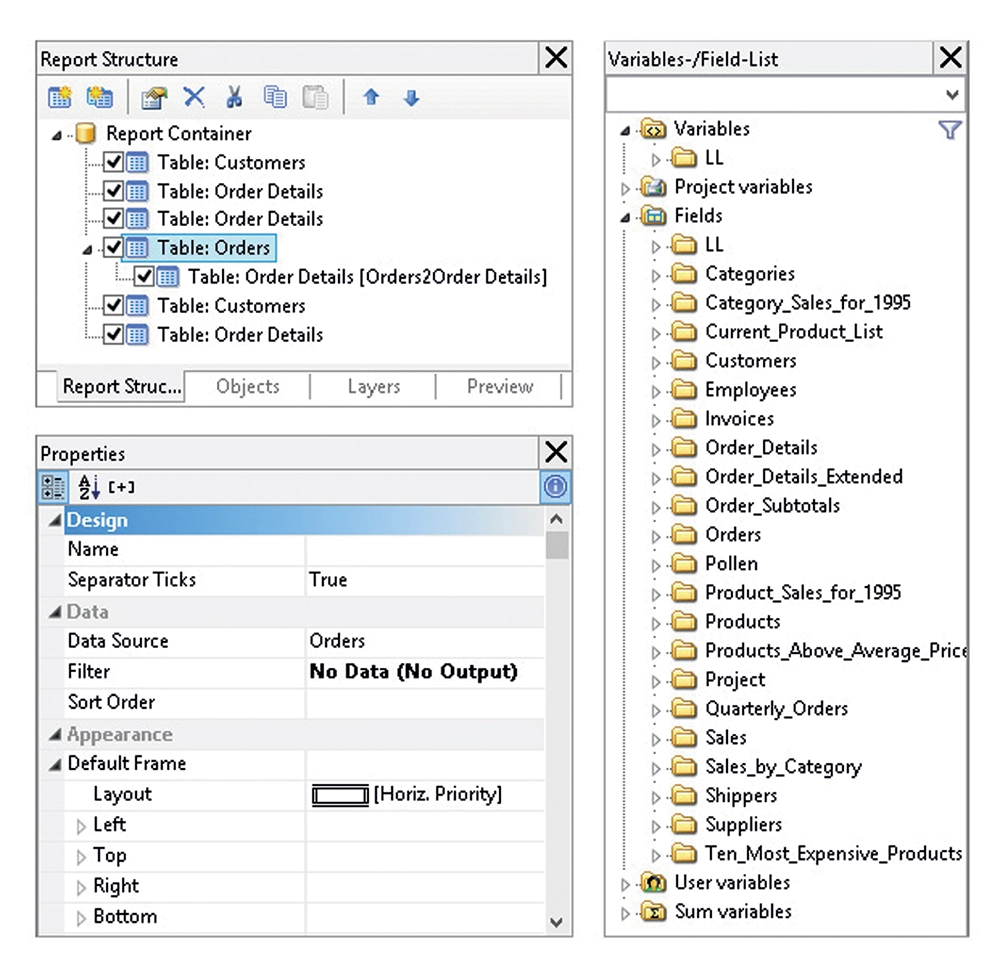Click the blue X delete icon
The image size is (1000, 976).
pos(193,98)
